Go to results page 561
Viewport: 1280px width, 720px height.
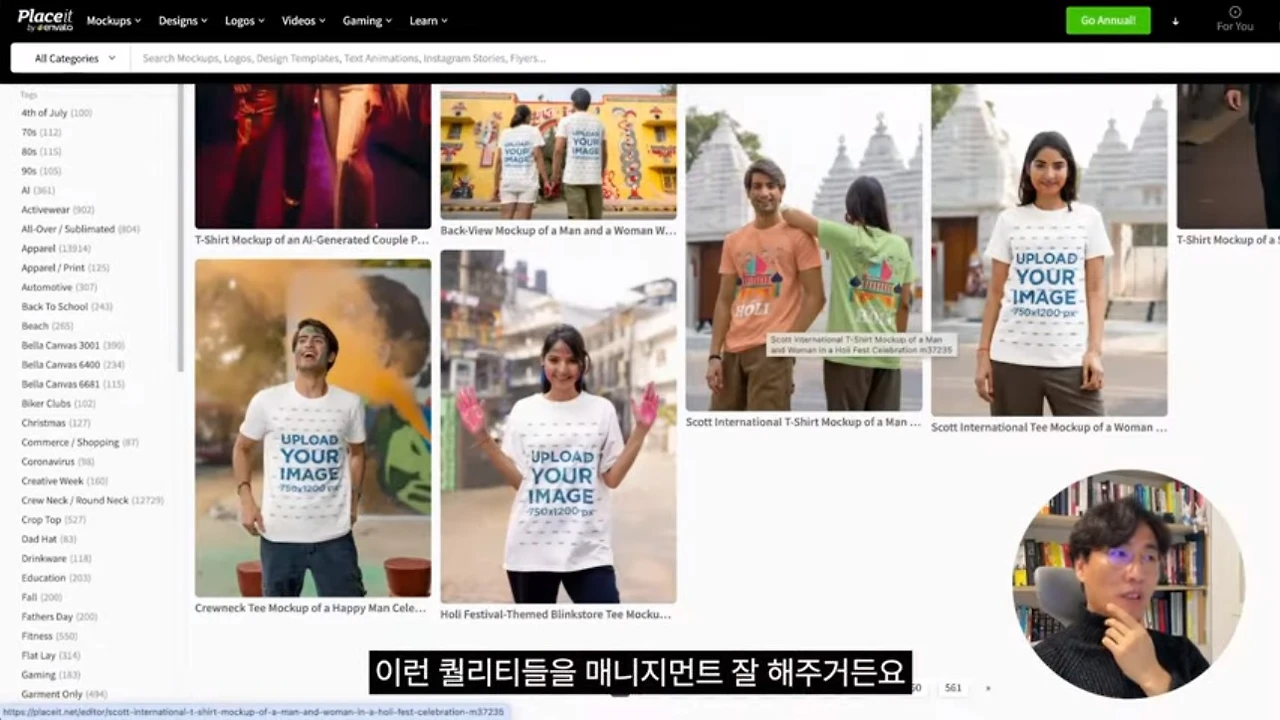[x=953, y=688]
